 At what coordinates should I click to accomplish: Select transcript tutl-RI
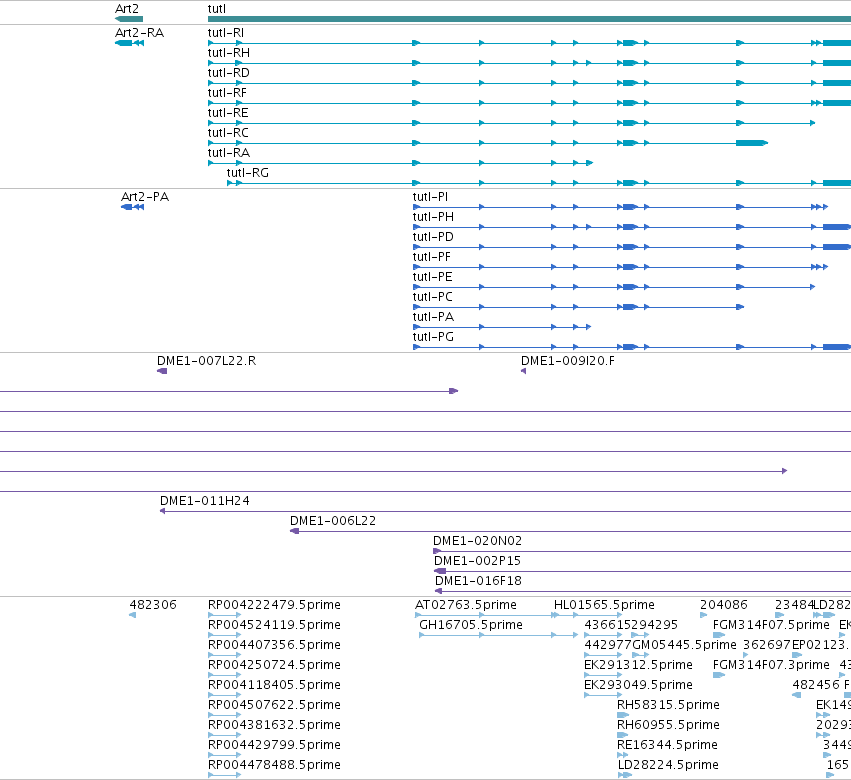tap(226, 33)
